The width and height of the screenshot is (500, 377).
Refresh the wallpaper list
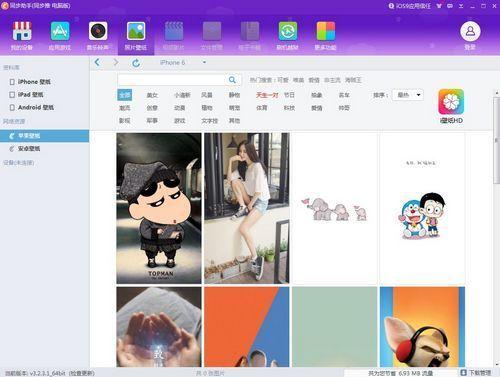tap(136, 63)
